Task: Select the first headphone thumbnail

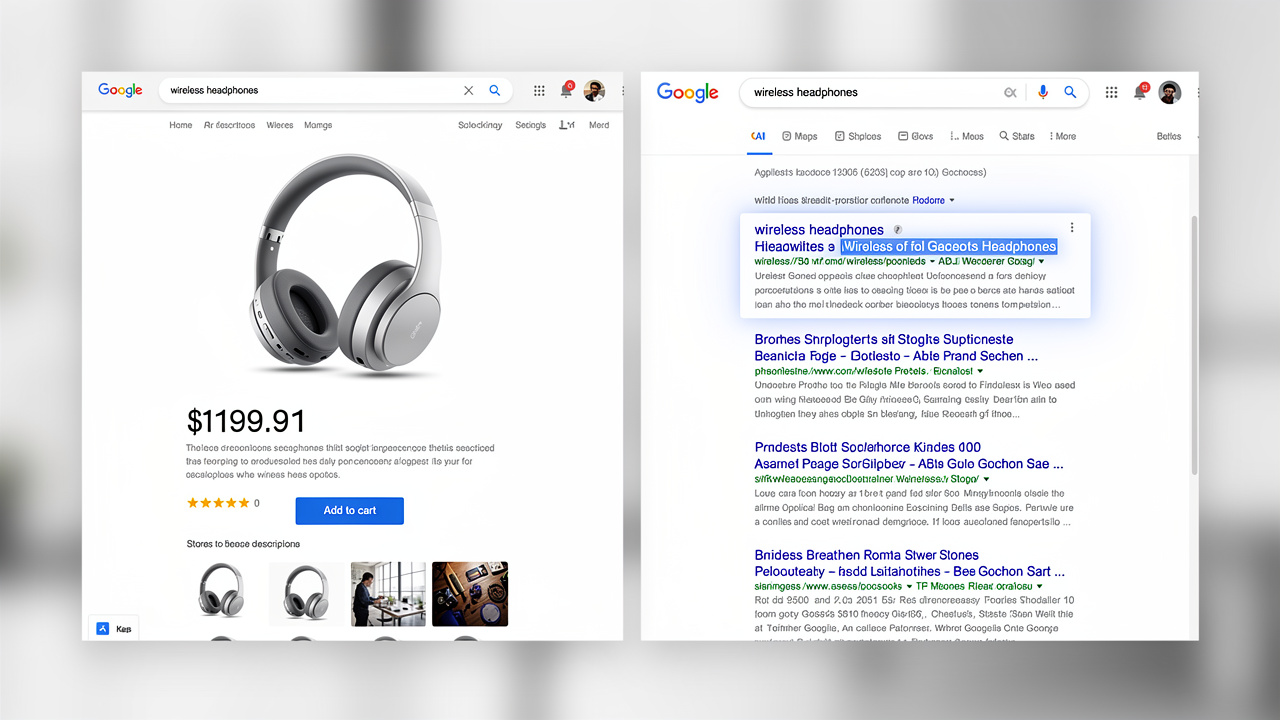Action: [221, 593]
